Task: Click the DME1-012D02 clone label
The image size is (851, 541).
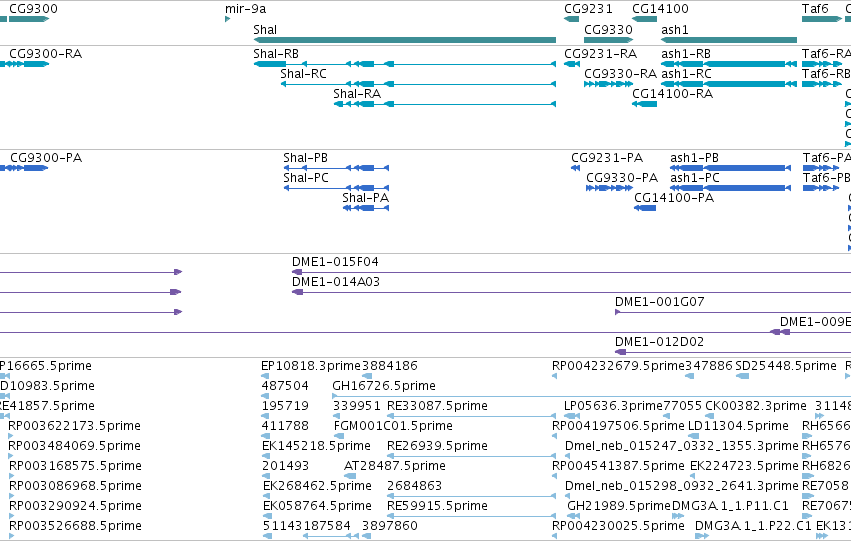Action: (659, 342)
